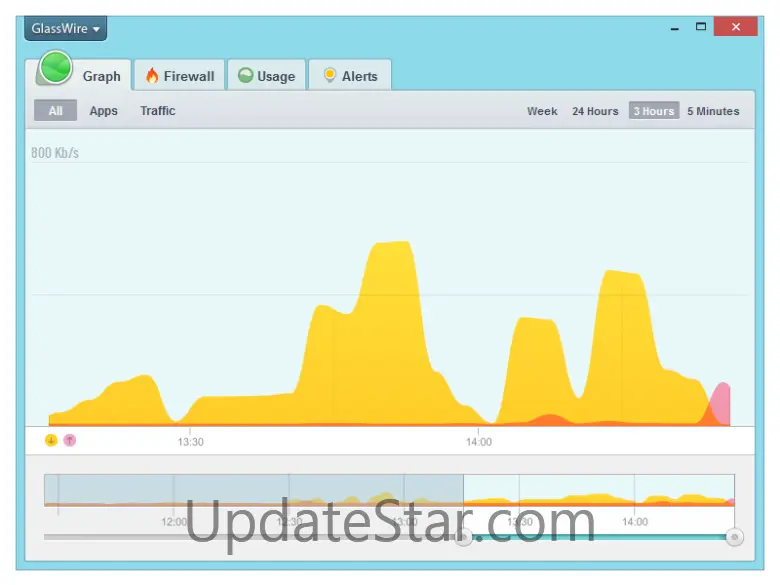Open the GlassWire dropdown menu

point(65,28)
